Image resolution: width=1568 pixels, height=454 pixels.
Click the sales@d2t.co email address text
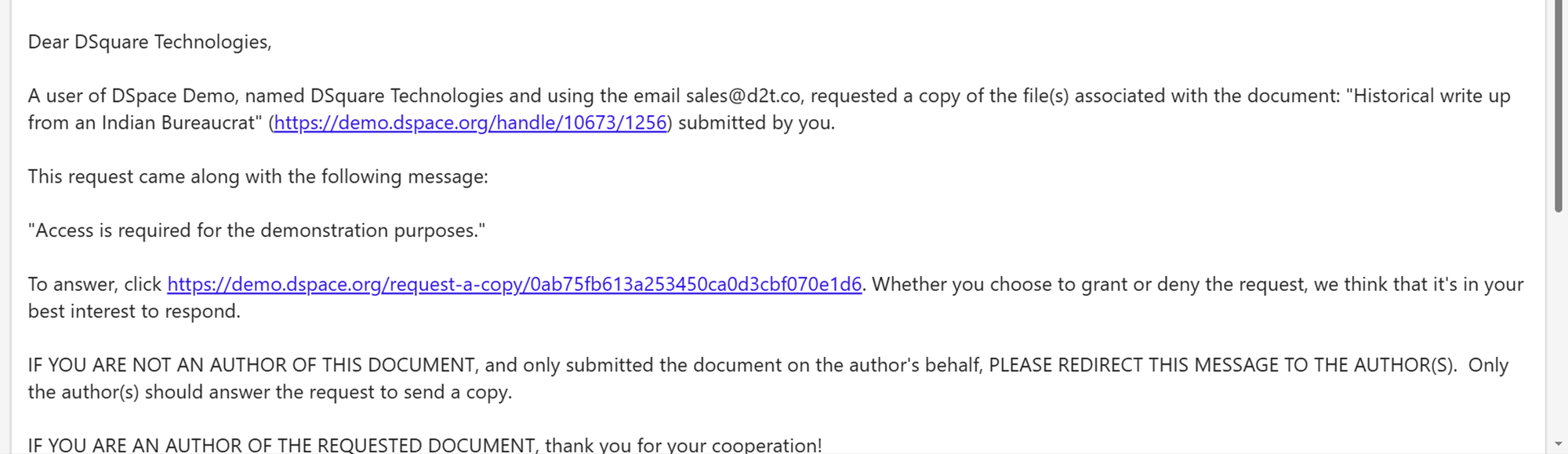[743, 96]
